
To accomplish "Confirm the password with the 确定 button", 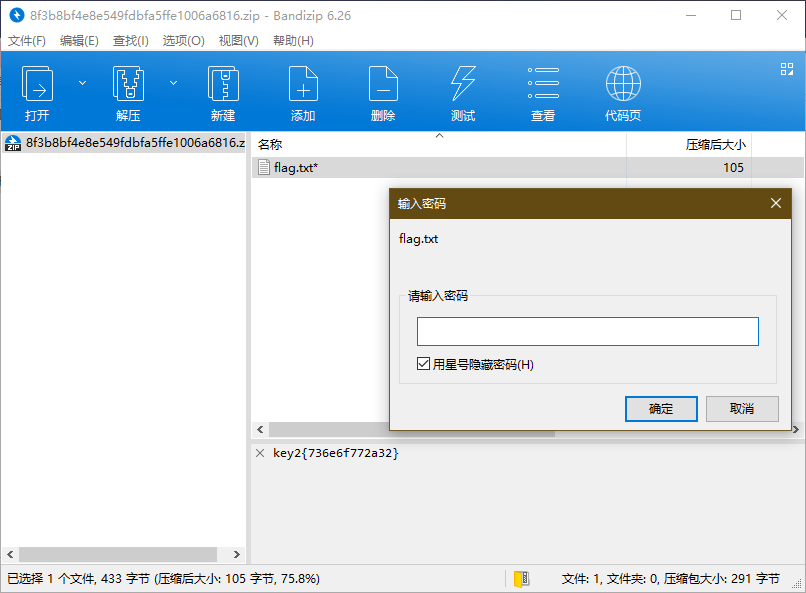I will coord(661,409).
